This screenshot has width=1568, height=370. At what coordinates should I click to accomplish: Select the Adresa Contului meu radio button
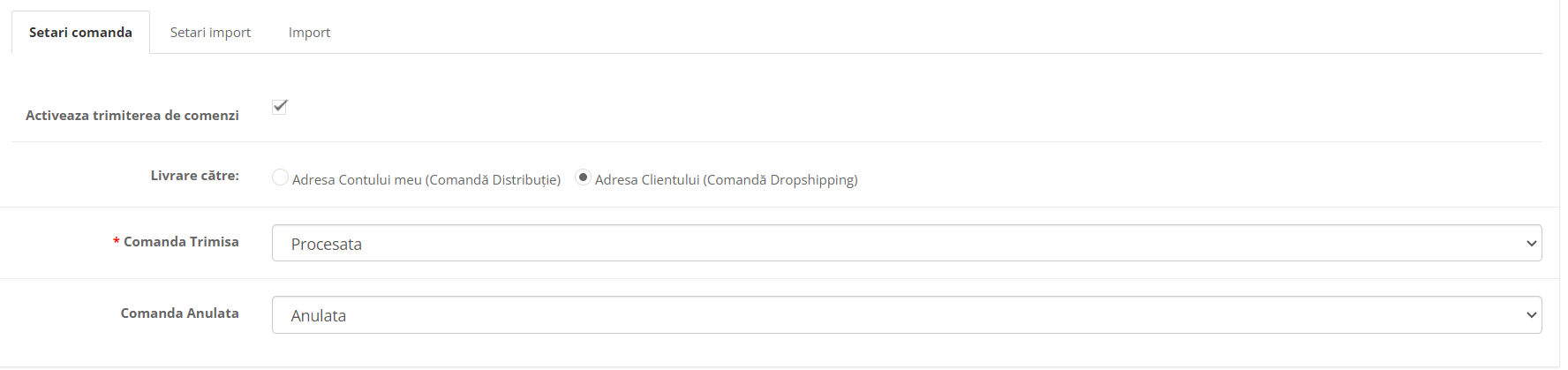(280, 177)
